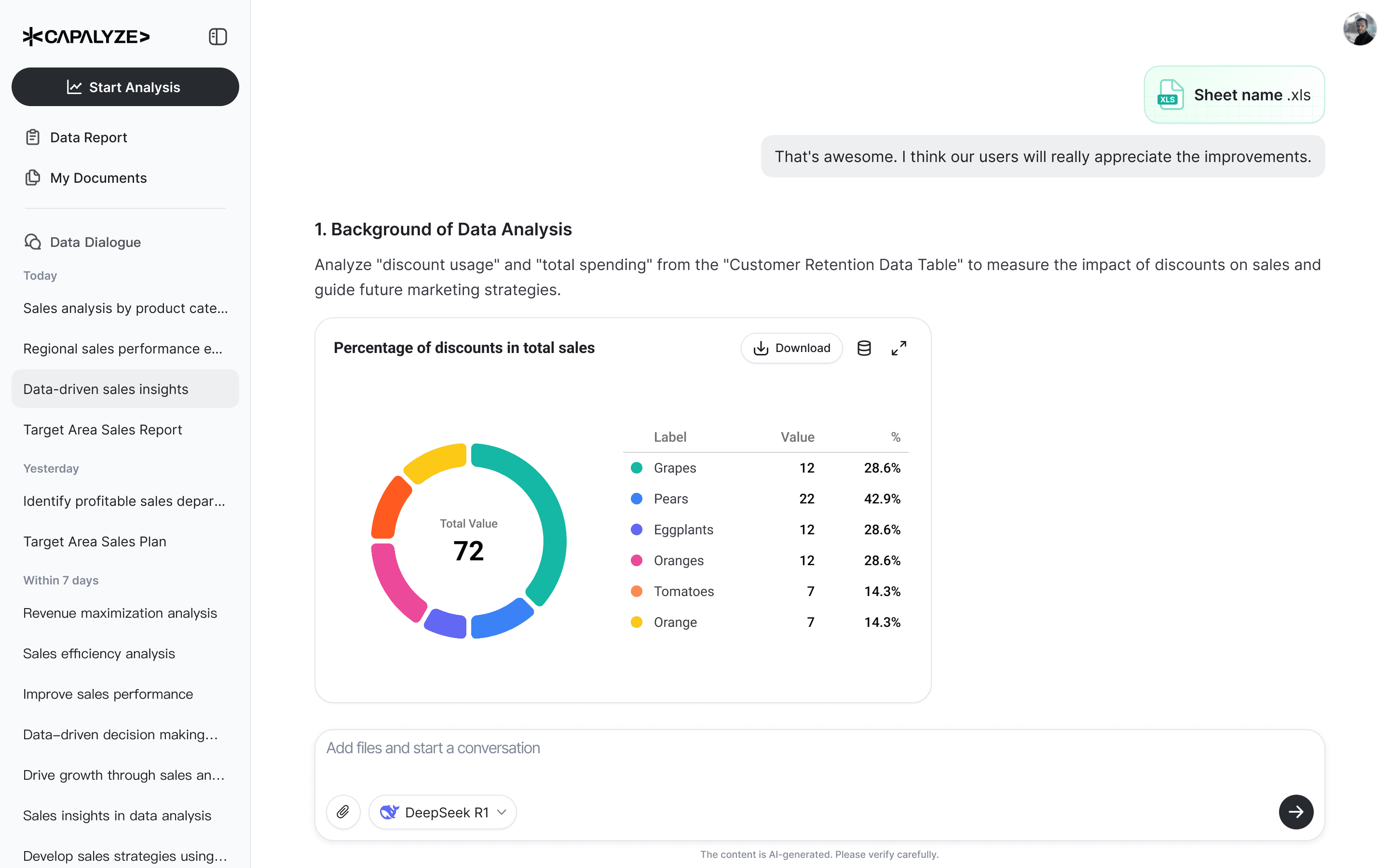Click the blue Pears legend dot
The image size is (1389, 868).
click(x=637, y=499)
